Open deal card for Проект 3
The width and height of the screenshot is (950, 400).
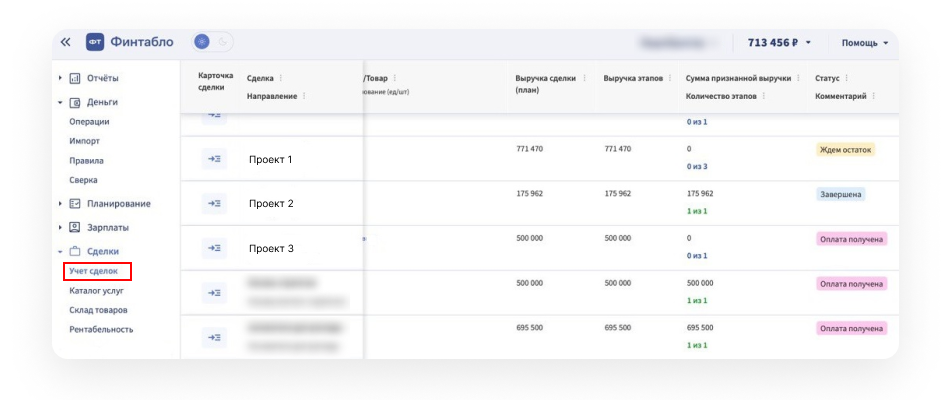tap(215, 248)
